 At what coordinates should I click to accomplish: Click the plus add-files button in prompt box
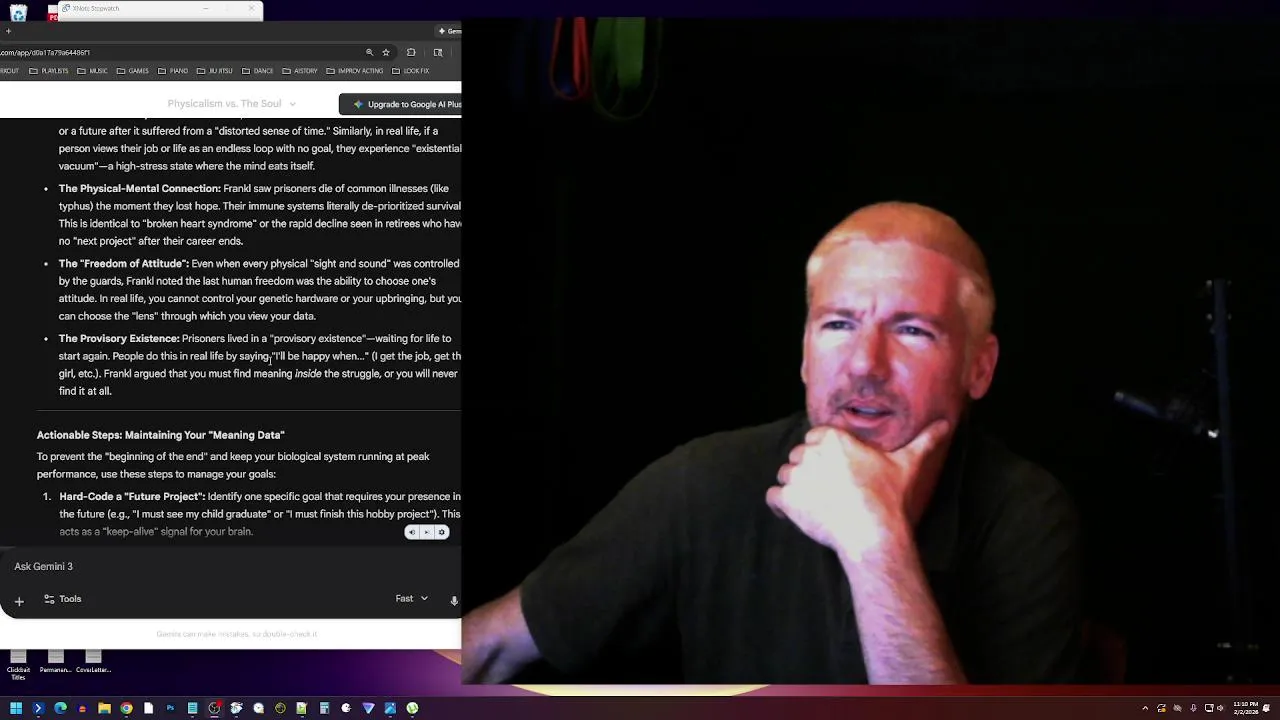tap(19, 601)
